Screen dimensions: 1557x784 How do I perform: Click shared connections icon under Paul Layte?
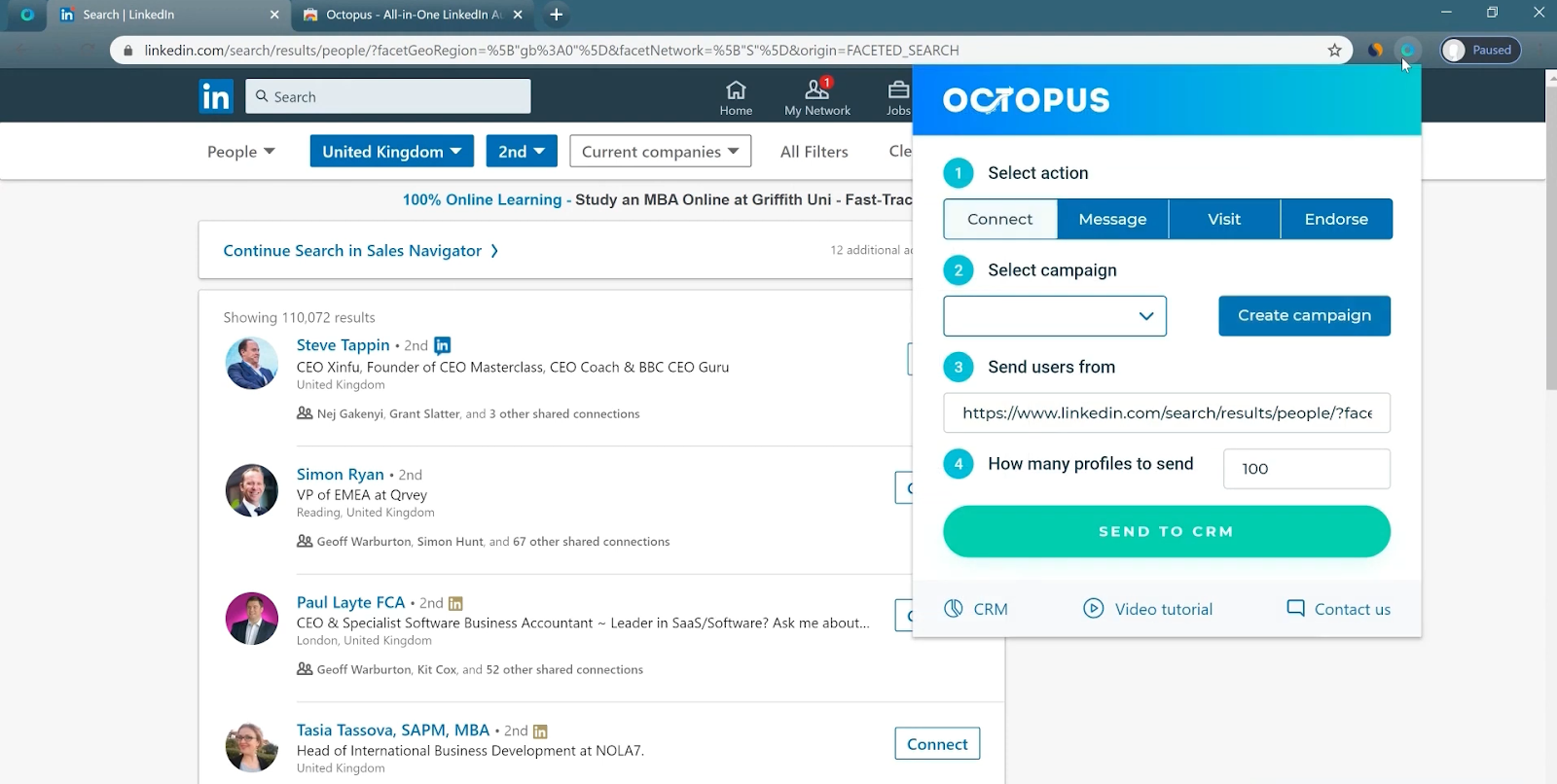305,669
